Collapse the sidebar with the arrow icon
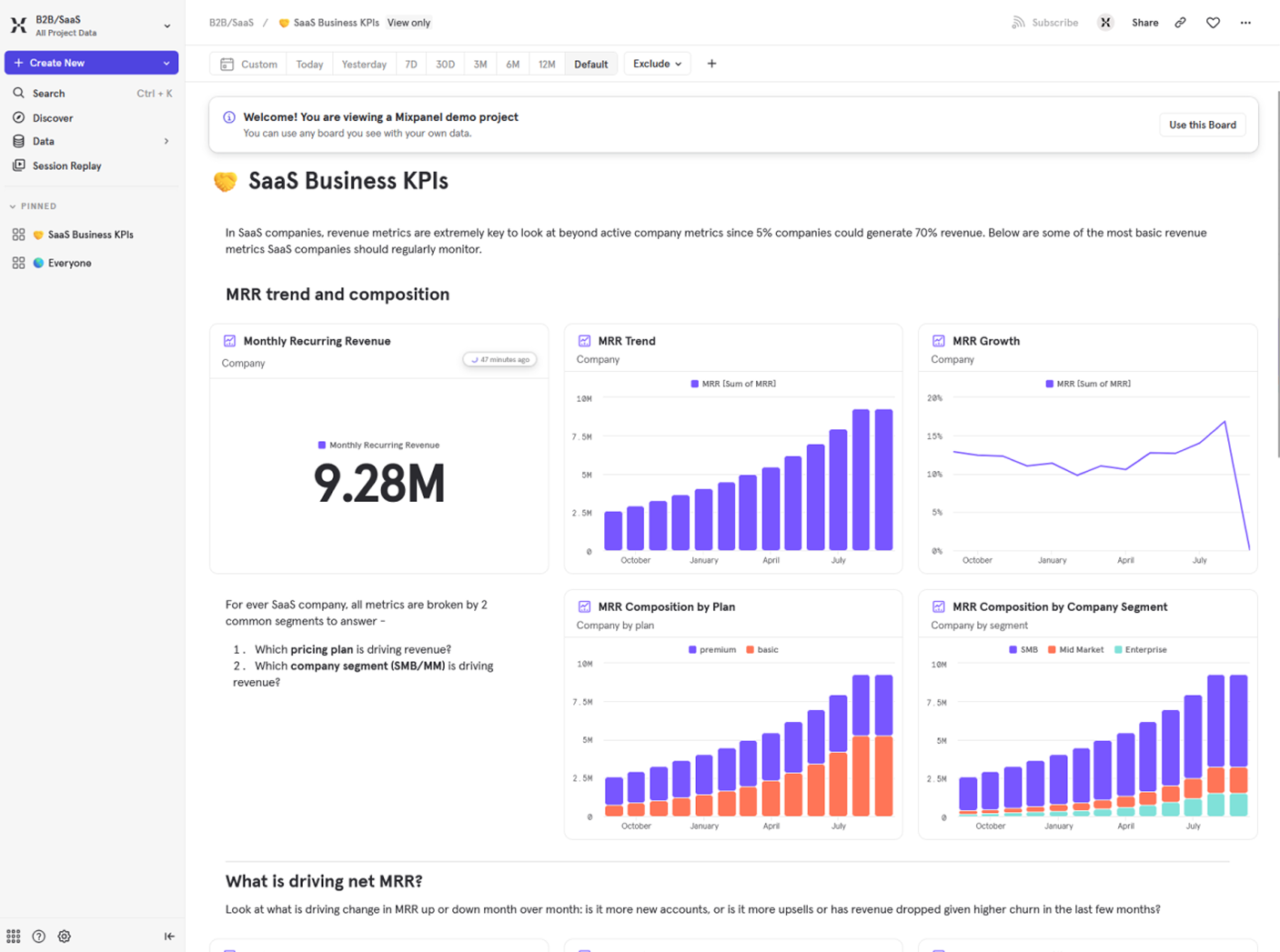This screenshot has height=952, width=1280. (x=169, y=935)
